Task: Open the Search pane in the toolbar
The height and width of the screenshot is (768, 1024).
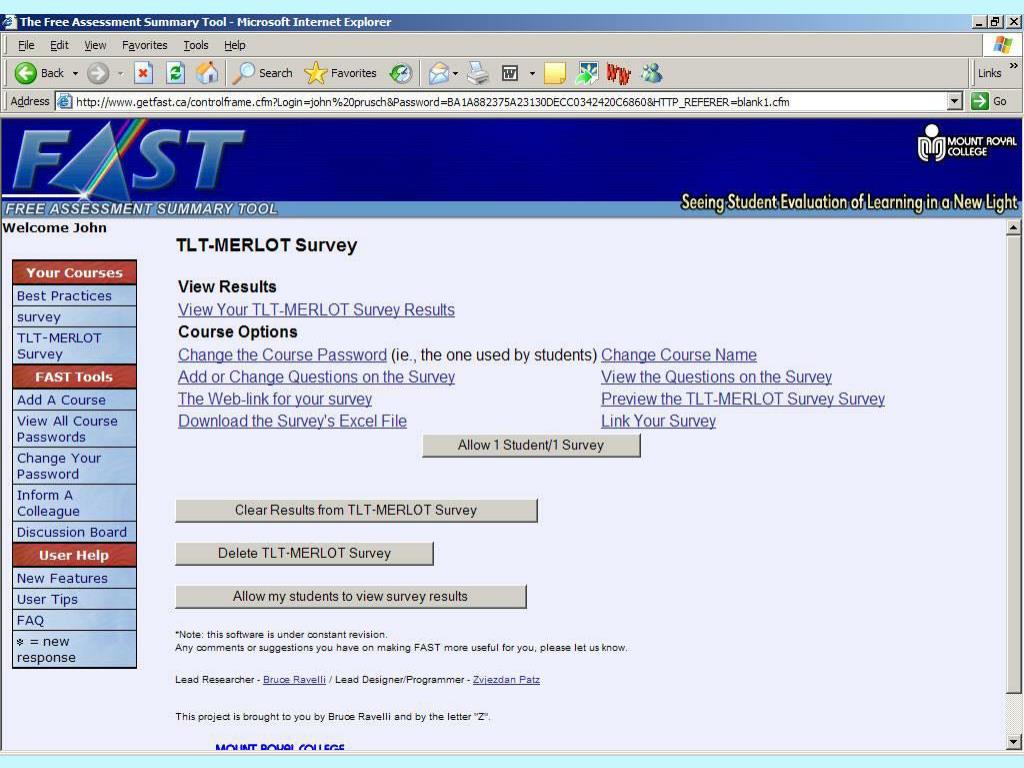Action: pos(262,73)
